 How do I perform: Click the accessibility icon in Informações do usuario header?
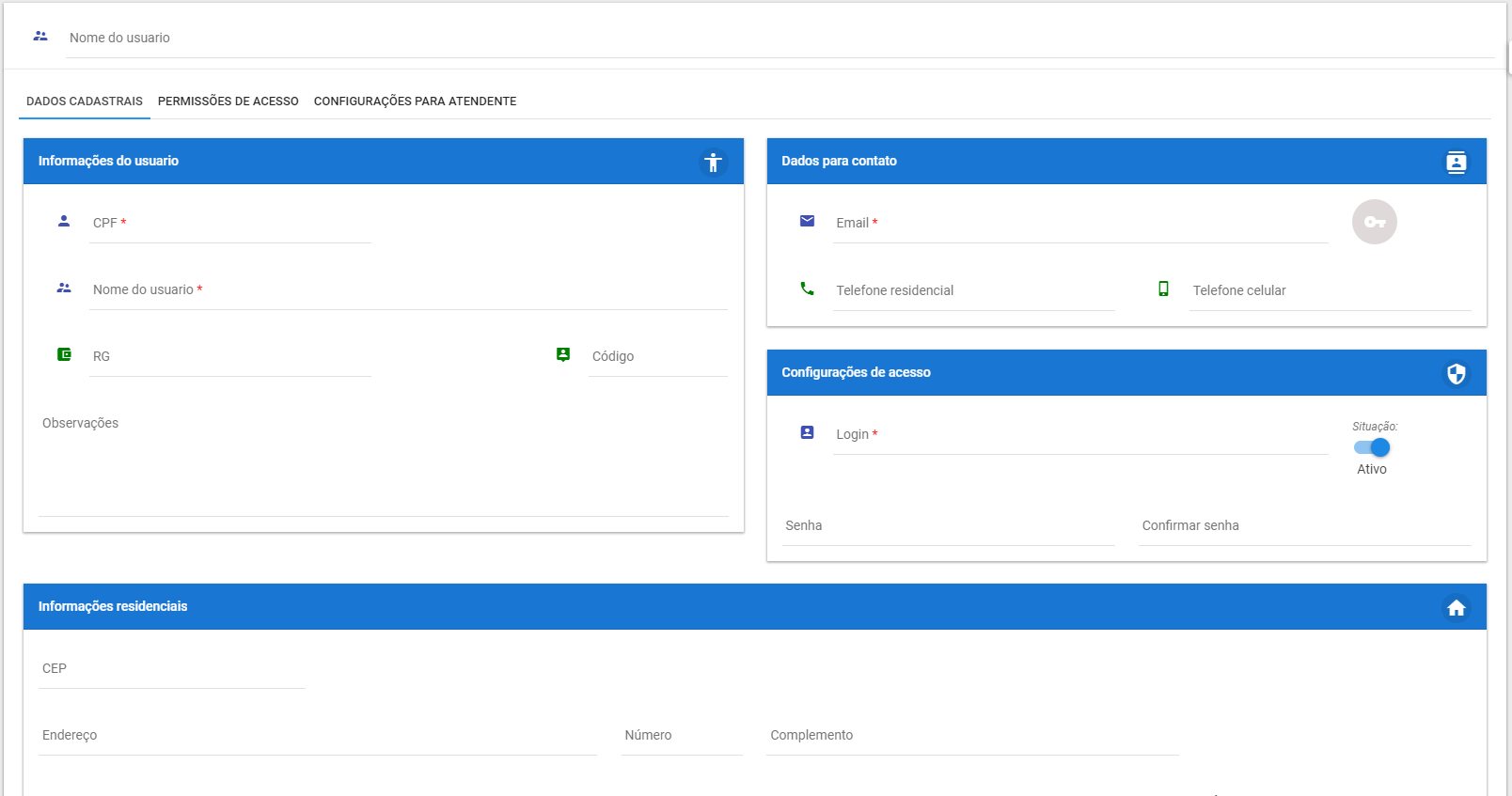(714, 163)
